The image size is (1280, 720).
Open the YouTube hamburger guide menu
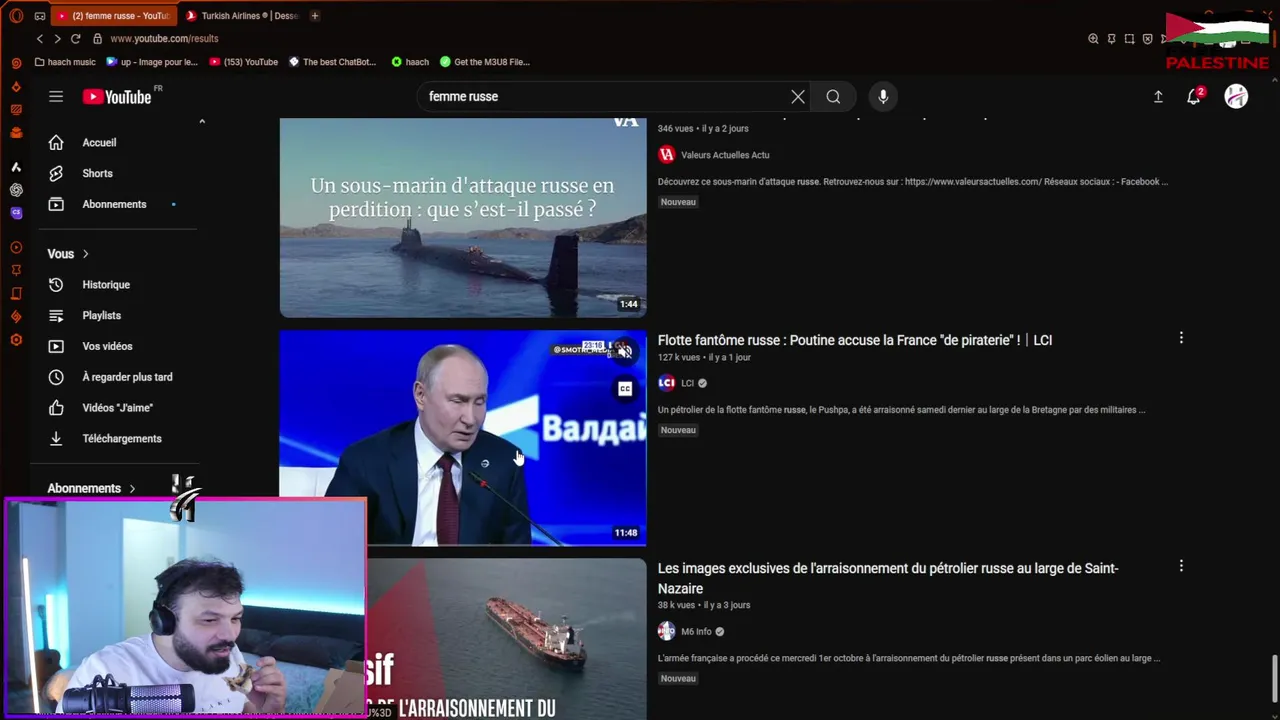[56, 96]
